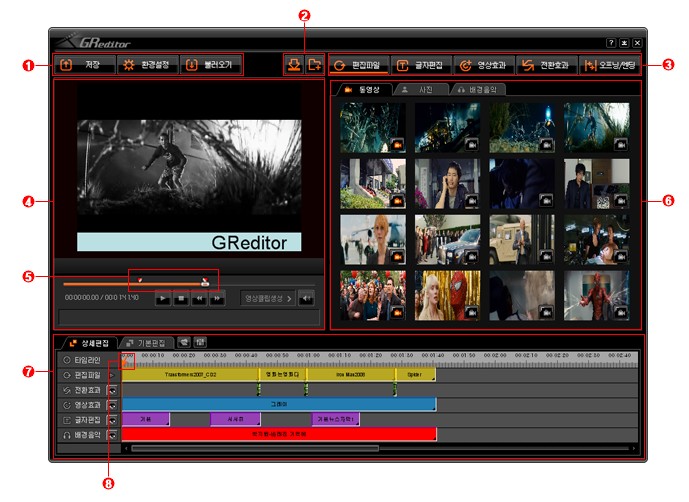Screen dimensions: 689x502
Task: Toggle the 전환효과 track eye icon
Action: tap(113, 390)
